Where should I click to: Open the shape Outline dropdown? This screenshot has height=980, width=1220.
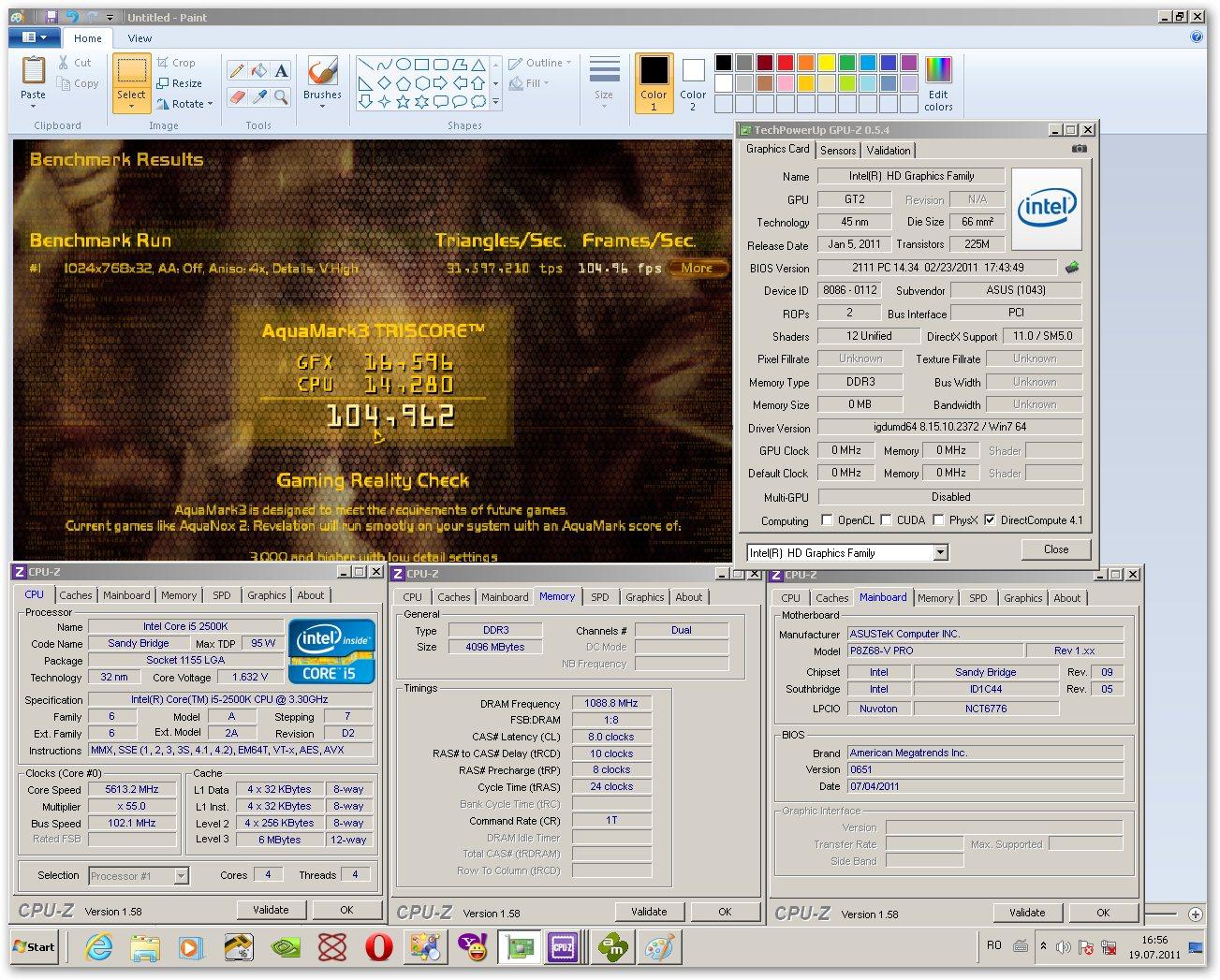(539, 63)
